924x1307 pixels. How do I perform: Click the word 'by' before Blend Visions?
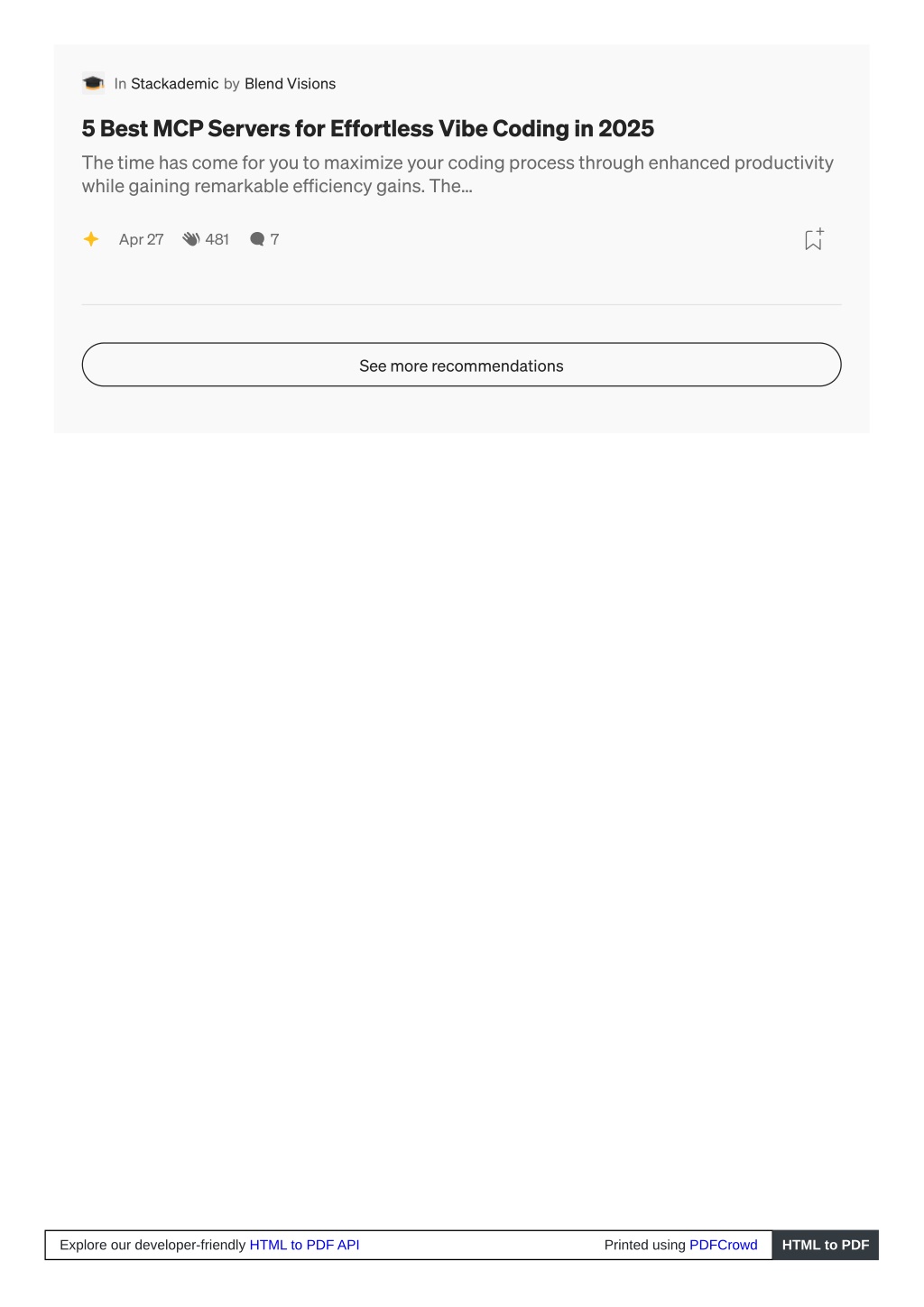tap(232, 84)
